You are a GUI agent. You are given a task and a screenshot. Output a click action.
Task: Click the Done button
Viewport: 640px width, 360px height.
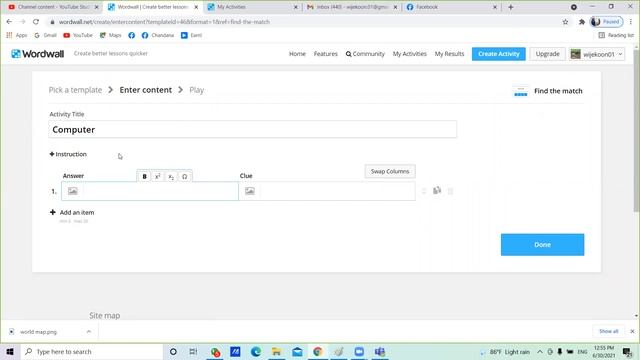coord(542,244)
